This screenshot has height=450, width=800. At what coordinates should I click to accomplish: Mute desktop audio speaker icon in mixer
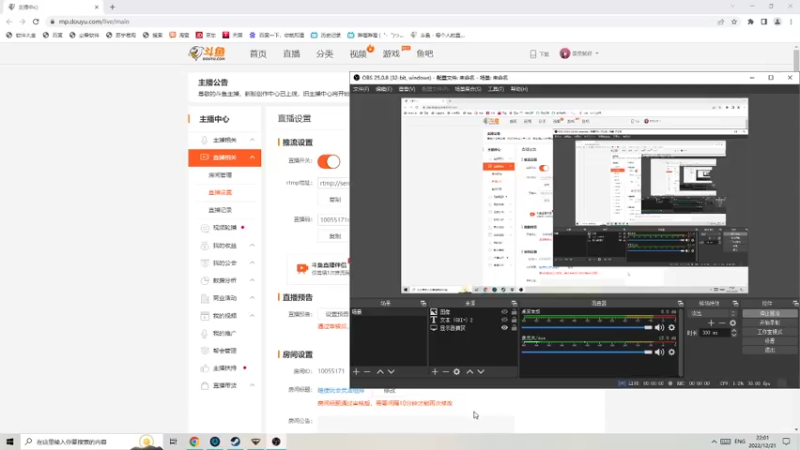(x=659, y=328)
